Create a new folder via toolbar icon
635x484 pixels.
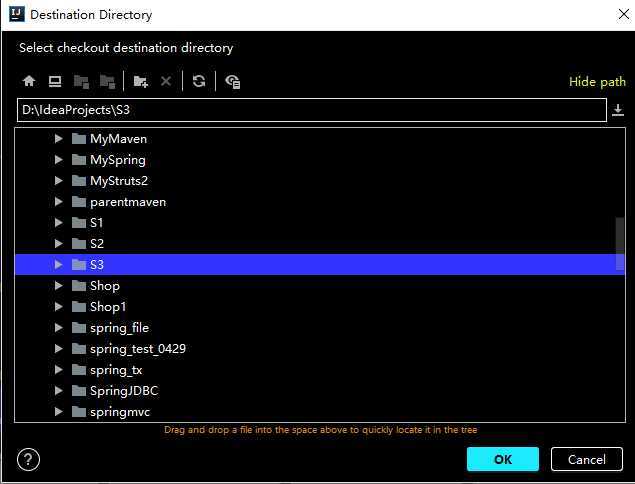click(141, 81)
